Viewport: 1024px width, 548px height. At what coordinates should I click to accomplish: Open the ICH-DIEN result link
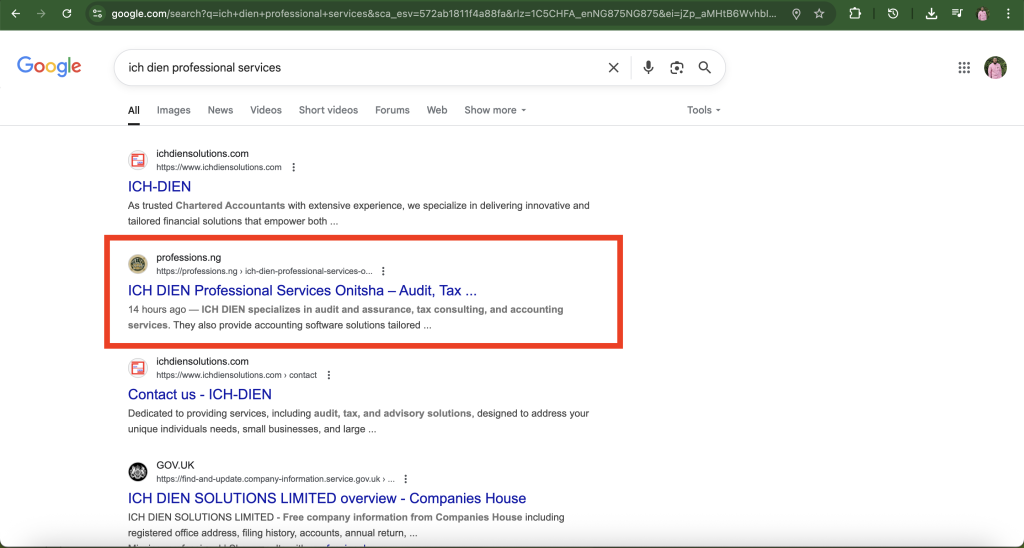pyautogui.click(x=159, y=187)
